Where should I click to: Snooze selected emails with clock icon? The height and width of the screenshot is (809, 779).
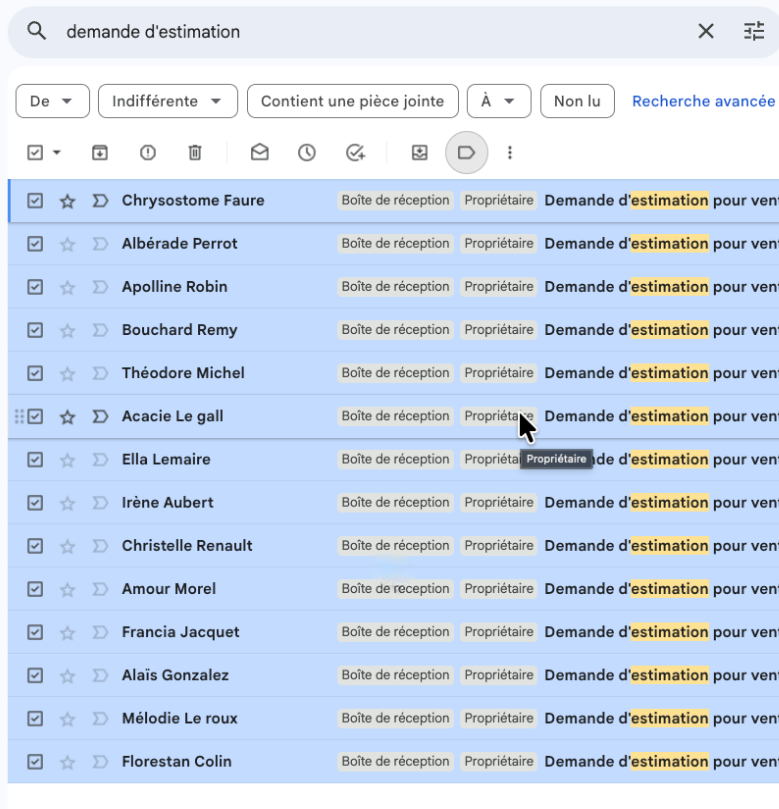pos(307,153)
